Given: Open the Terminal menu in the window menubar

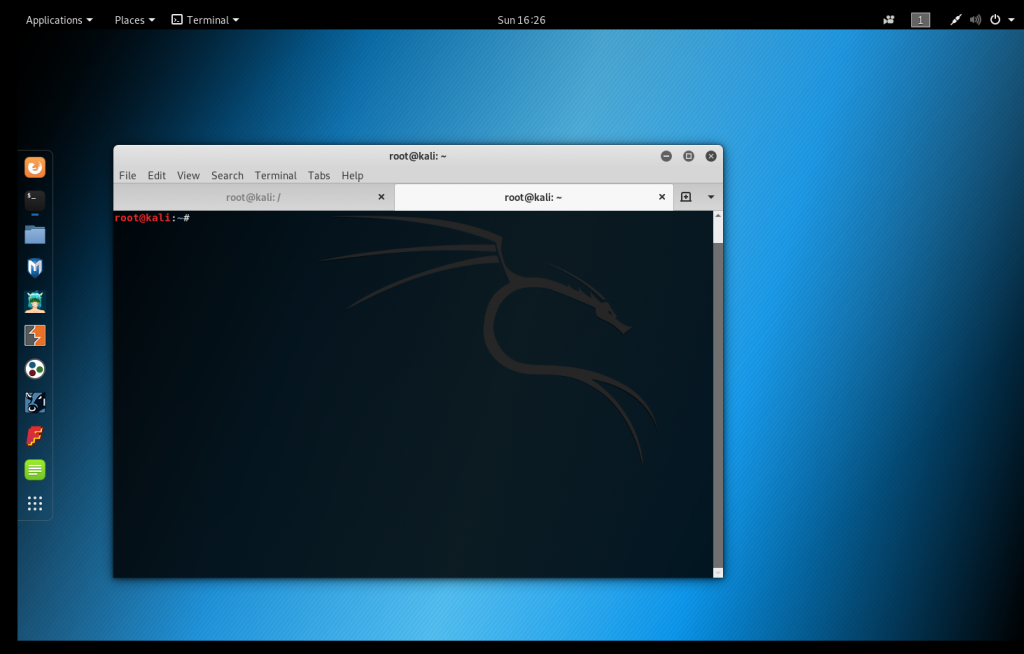Looking at the screenshot, I should tap(276, 175).
